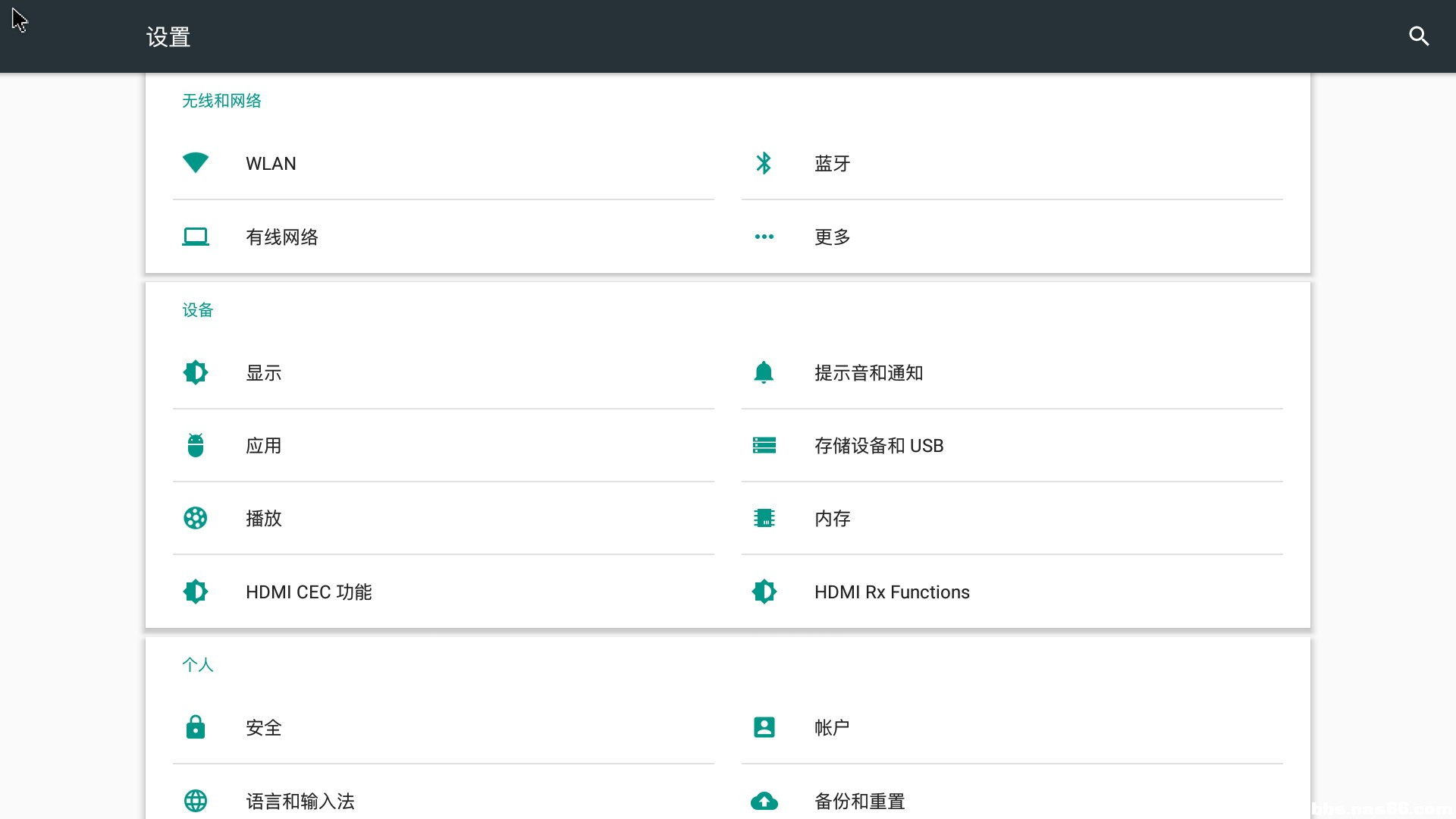Open 帐户 accounts settings
This screenshot has width=1456, height=819.
[x=1012, y=727]
